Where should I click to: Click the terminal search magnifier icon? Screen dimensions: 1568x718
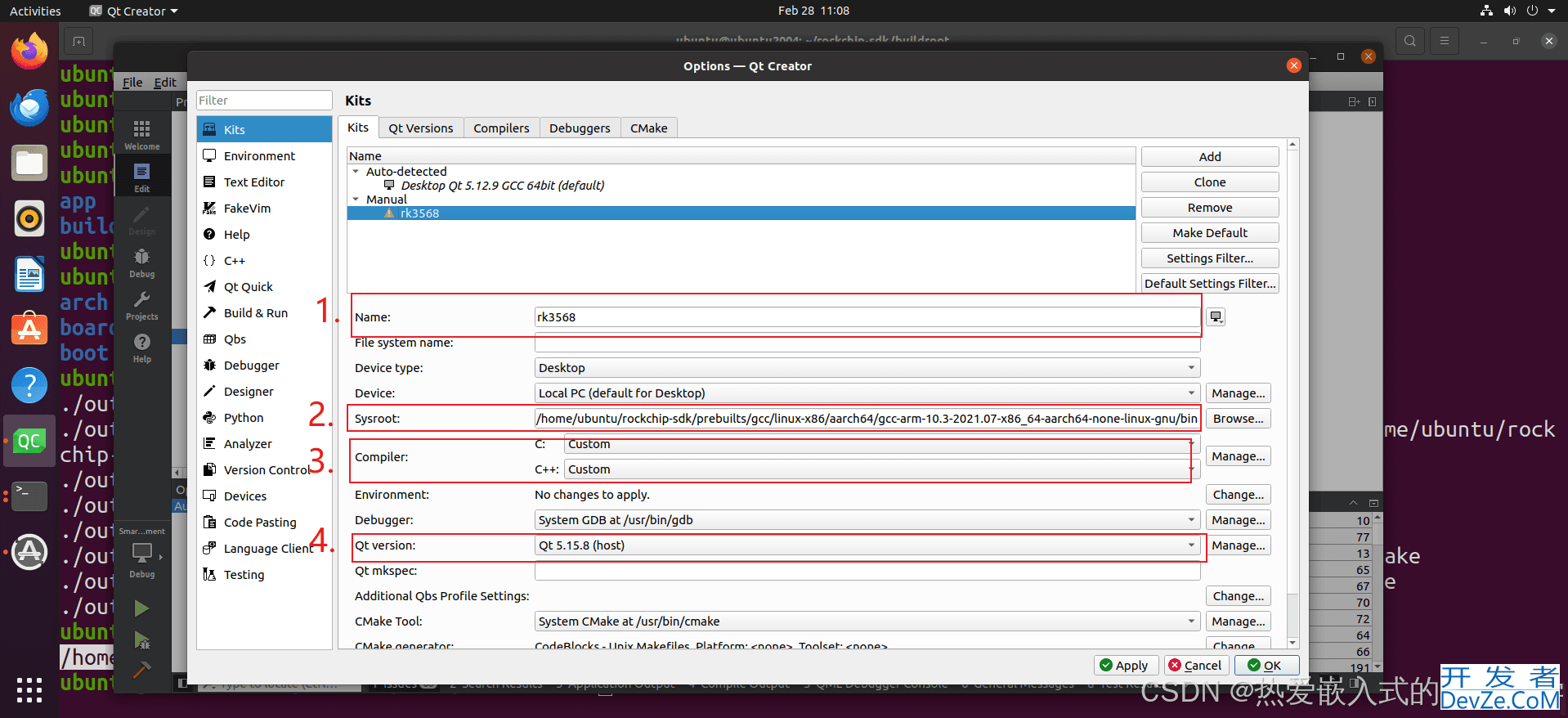(1410, 41)
